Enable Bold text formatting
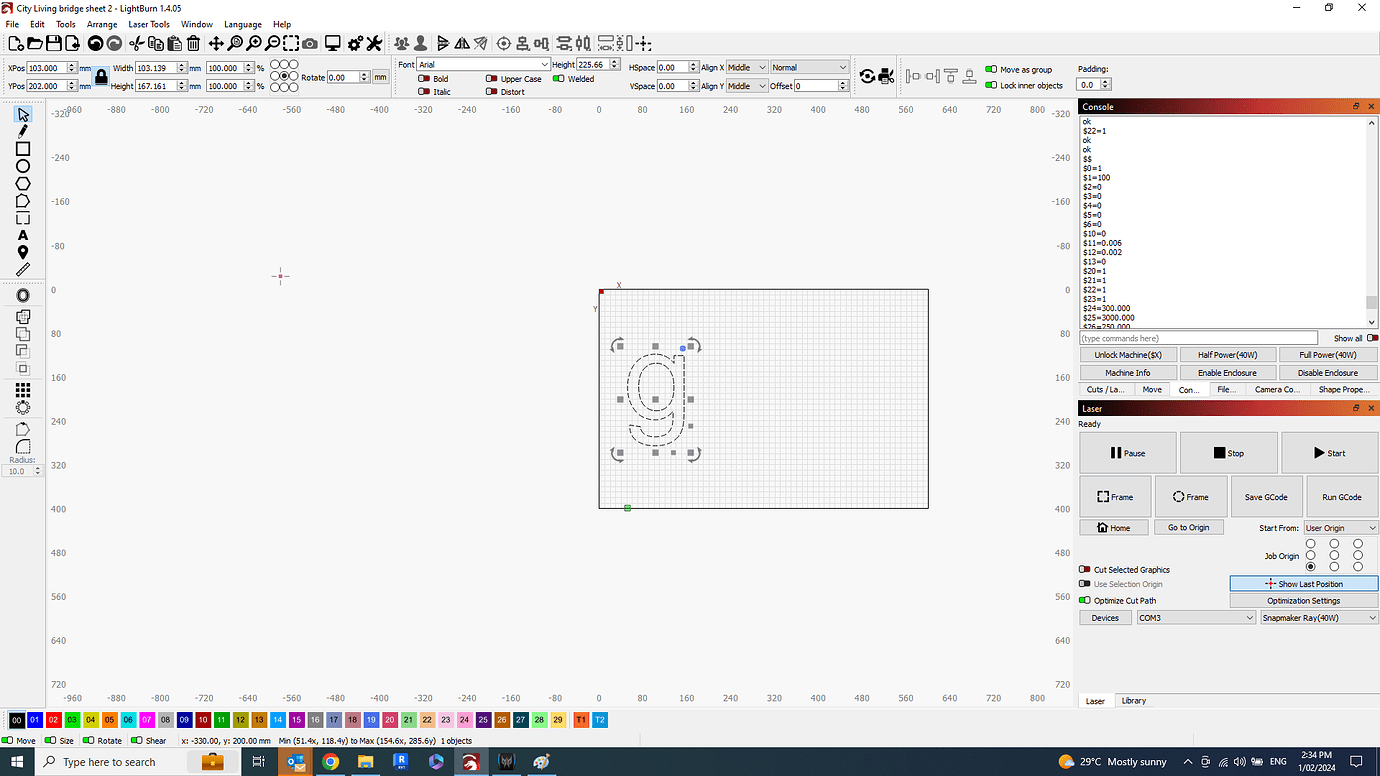The height and width of the screenshot is (776, 1380). (424, 78)
